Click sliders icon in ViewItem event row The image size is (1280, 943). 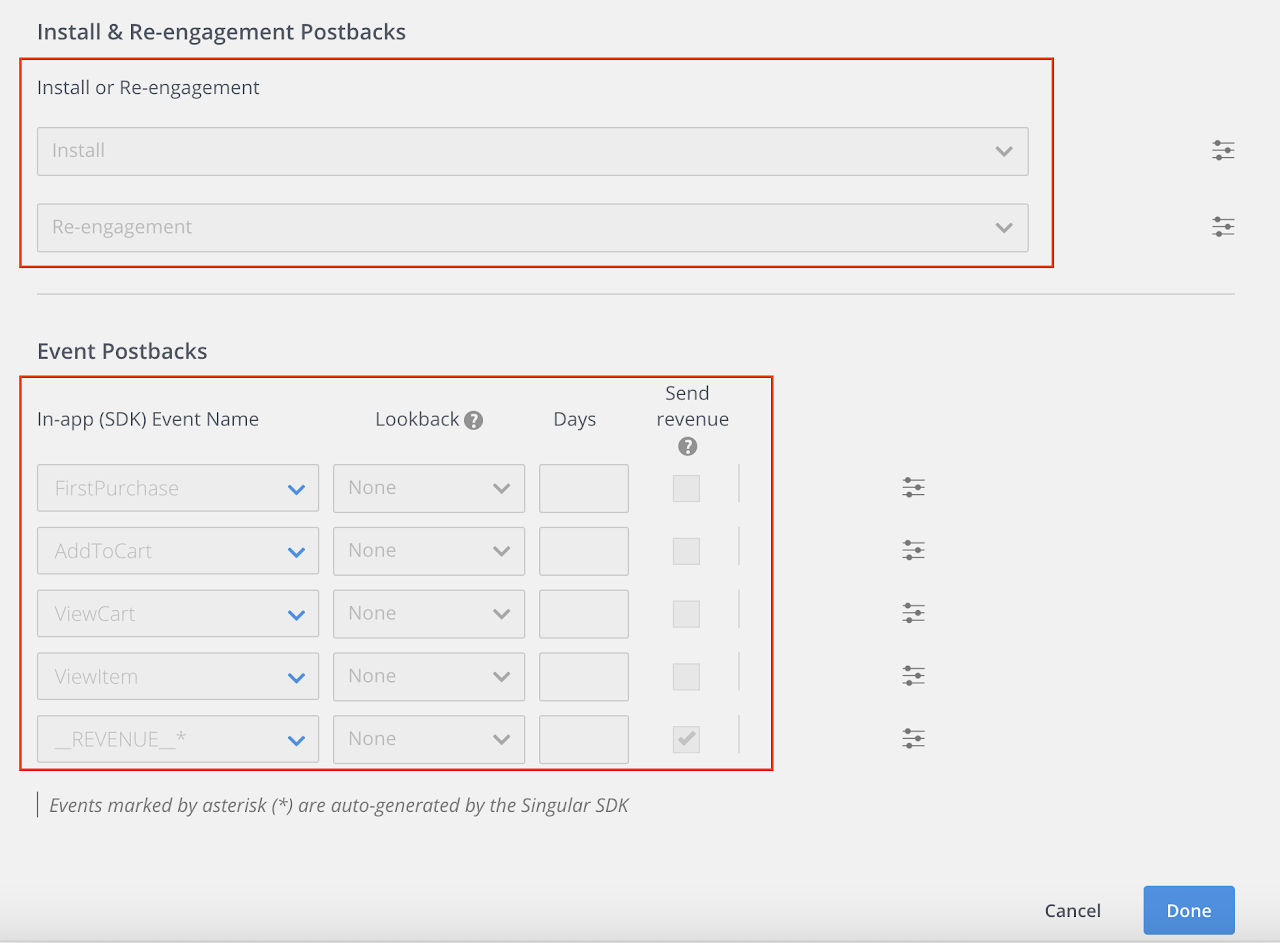coord(912,676)
